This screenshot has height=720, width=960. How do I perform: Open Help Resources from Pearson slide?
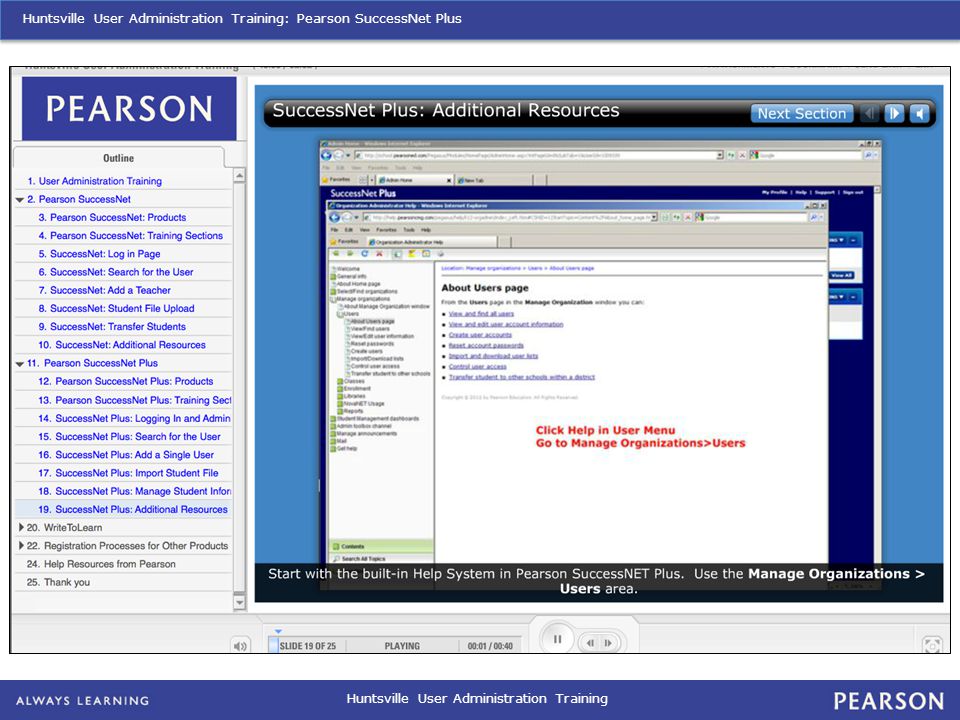[x=101, y=564]
